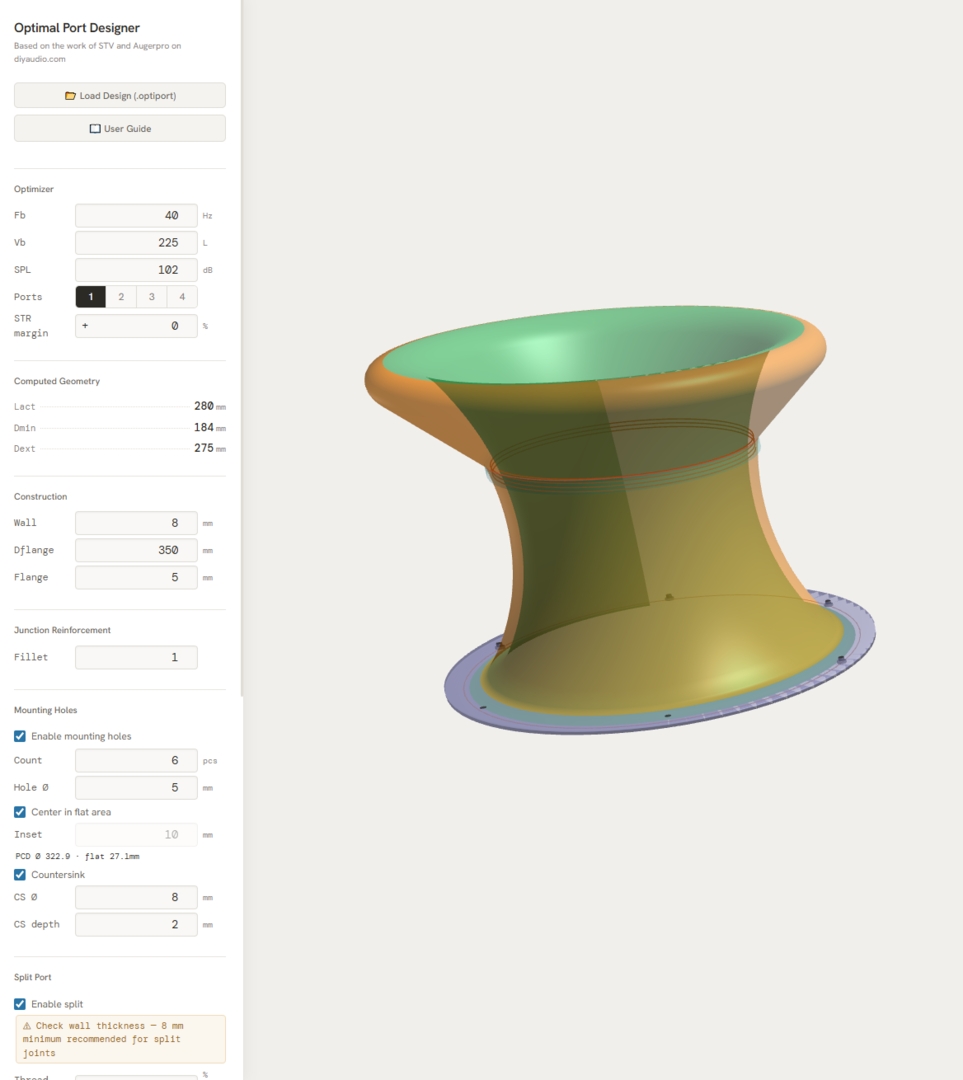This screenshot has width=963, height=1080.
Task: Toggle Center in flat area checkbox
Action: (20, 812)
